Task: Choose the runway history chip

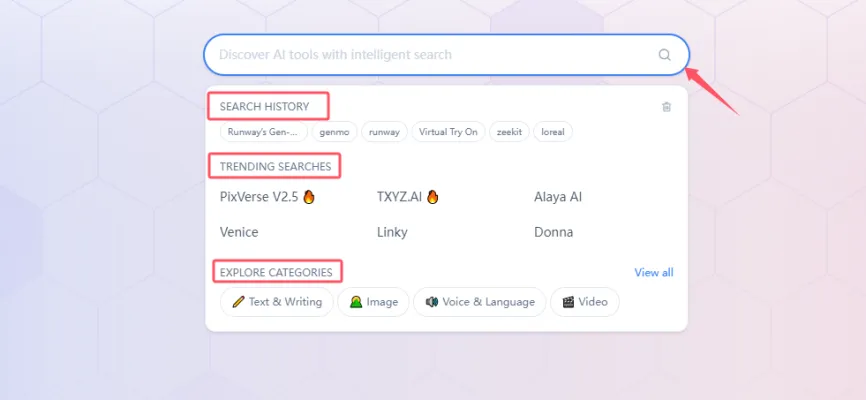Action: click(384, 132)
